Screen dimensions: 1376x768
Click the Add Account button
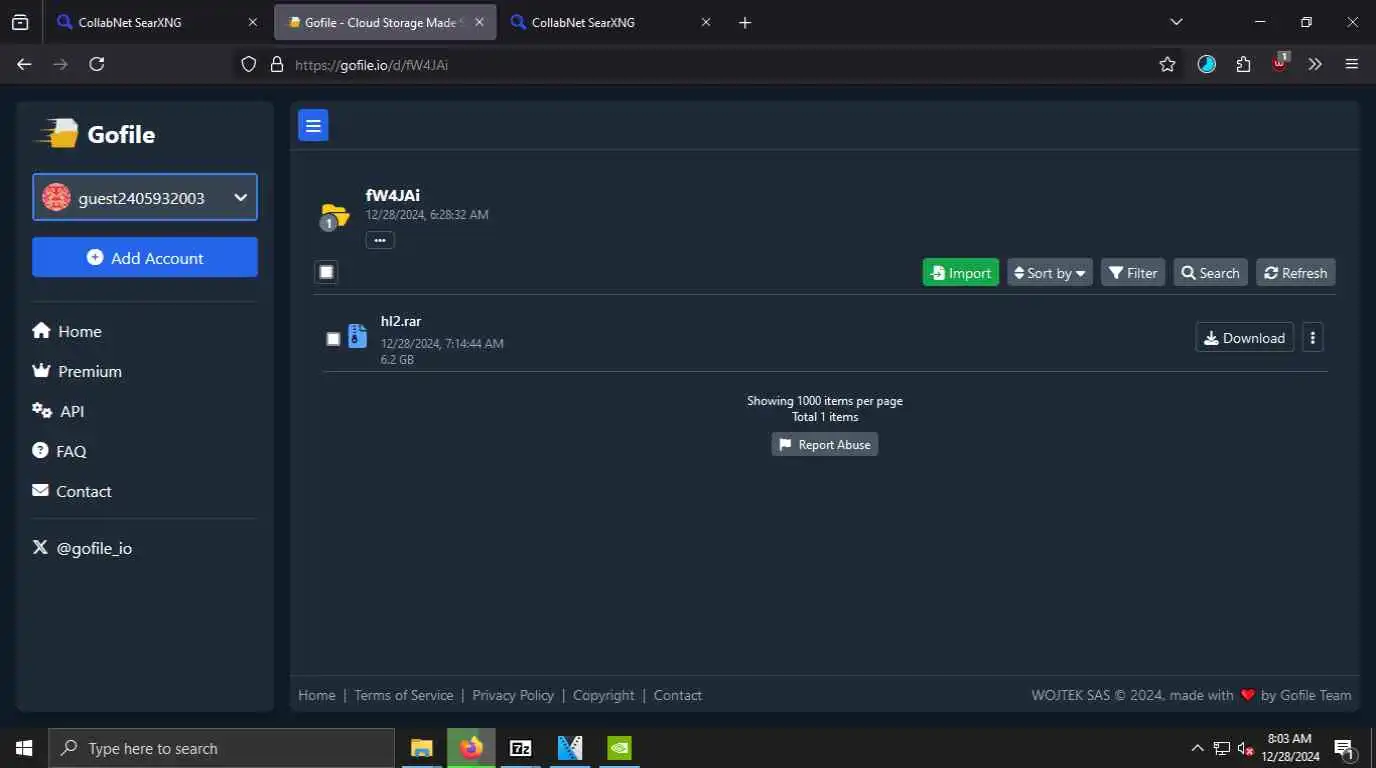[x=145, y=257]
